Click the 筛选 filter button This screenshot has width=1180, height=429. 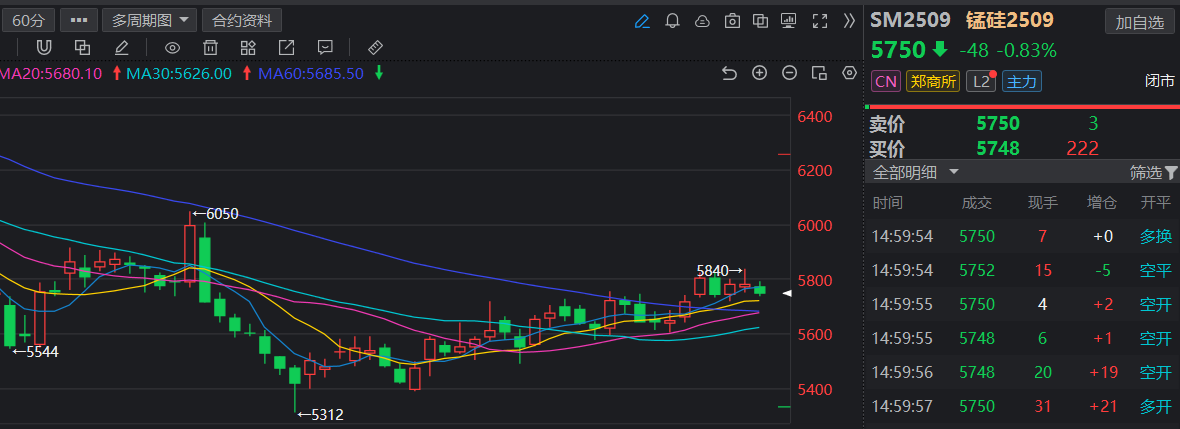(x=1154, y=172)
